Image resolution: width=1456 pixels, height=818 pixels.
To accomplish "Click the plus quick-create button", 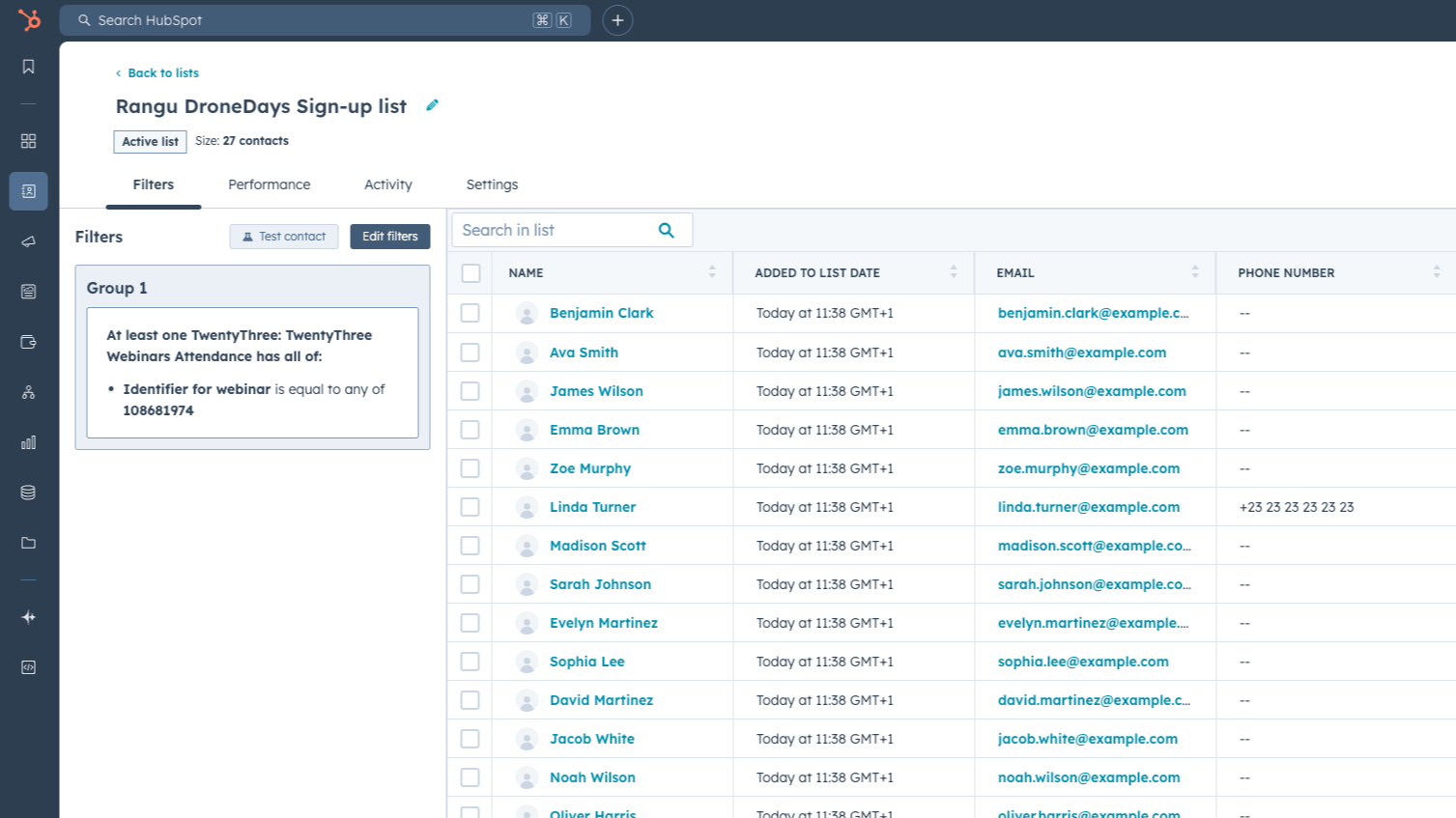I will click(617, 20).
